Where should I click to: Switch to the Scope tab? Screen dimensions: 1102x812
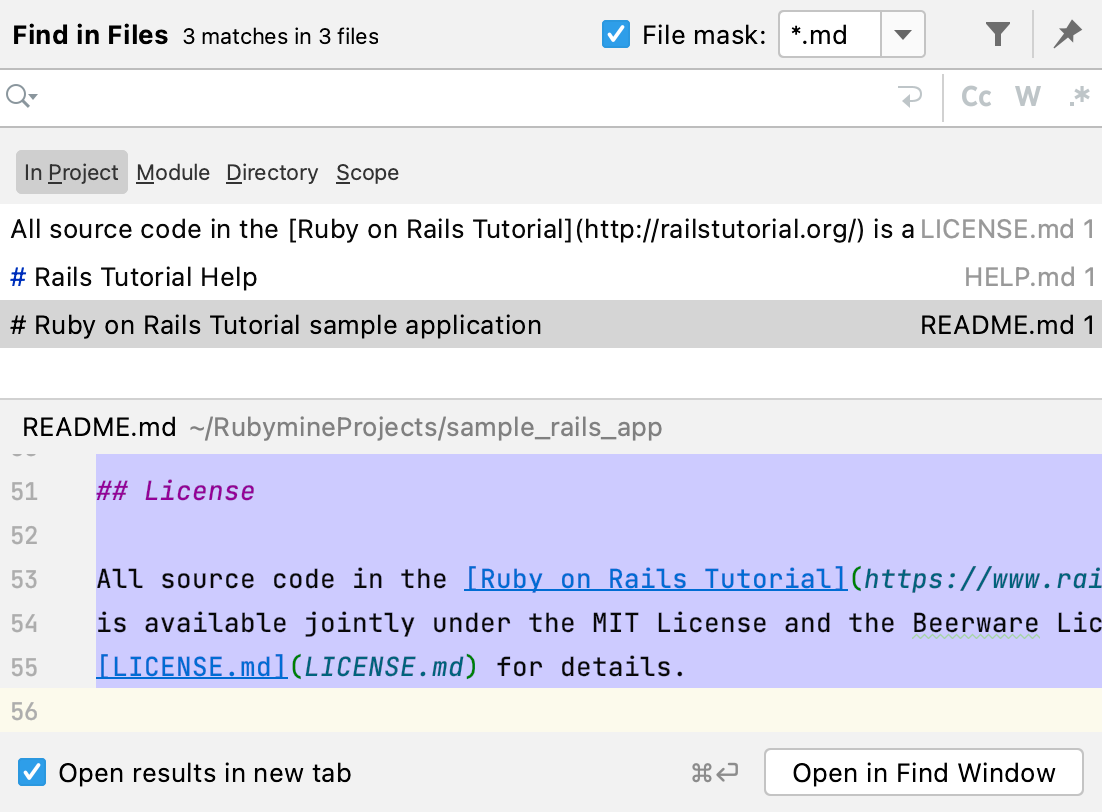pyautogui.click(x=366, y=172)
